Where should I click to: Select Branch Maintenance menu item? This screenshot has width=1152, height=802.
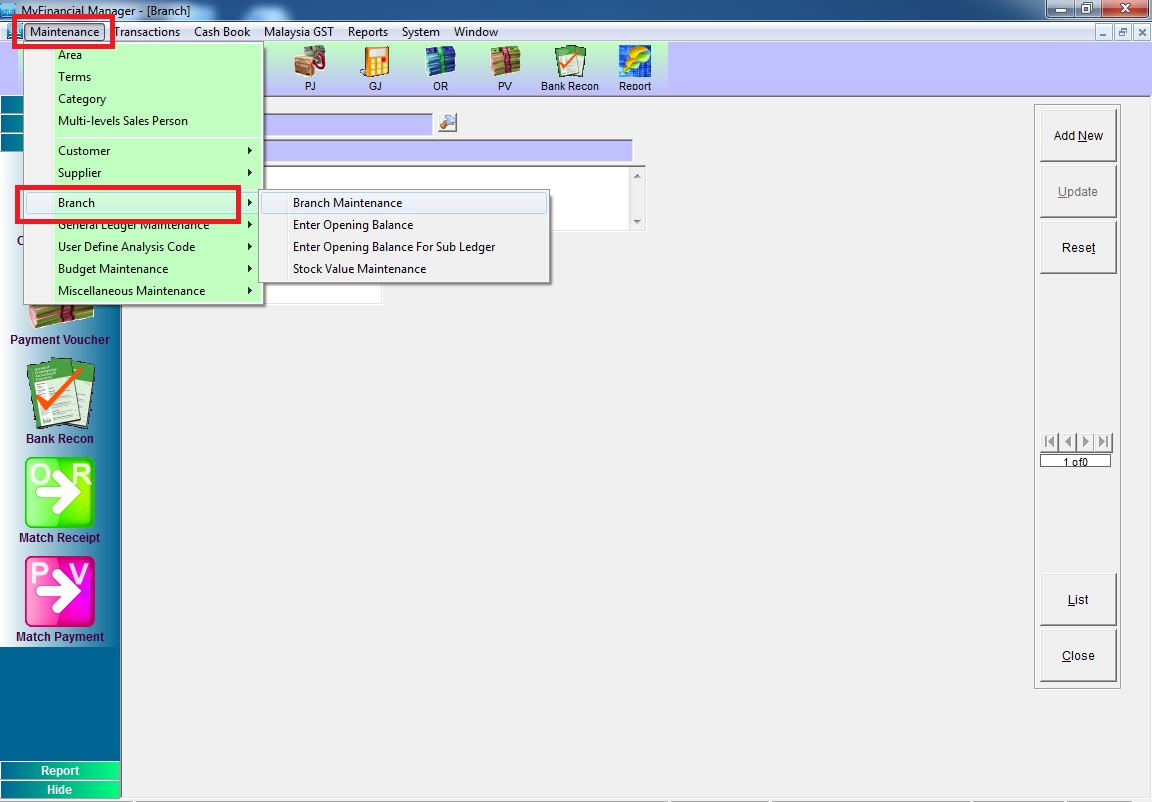[347, 203]
